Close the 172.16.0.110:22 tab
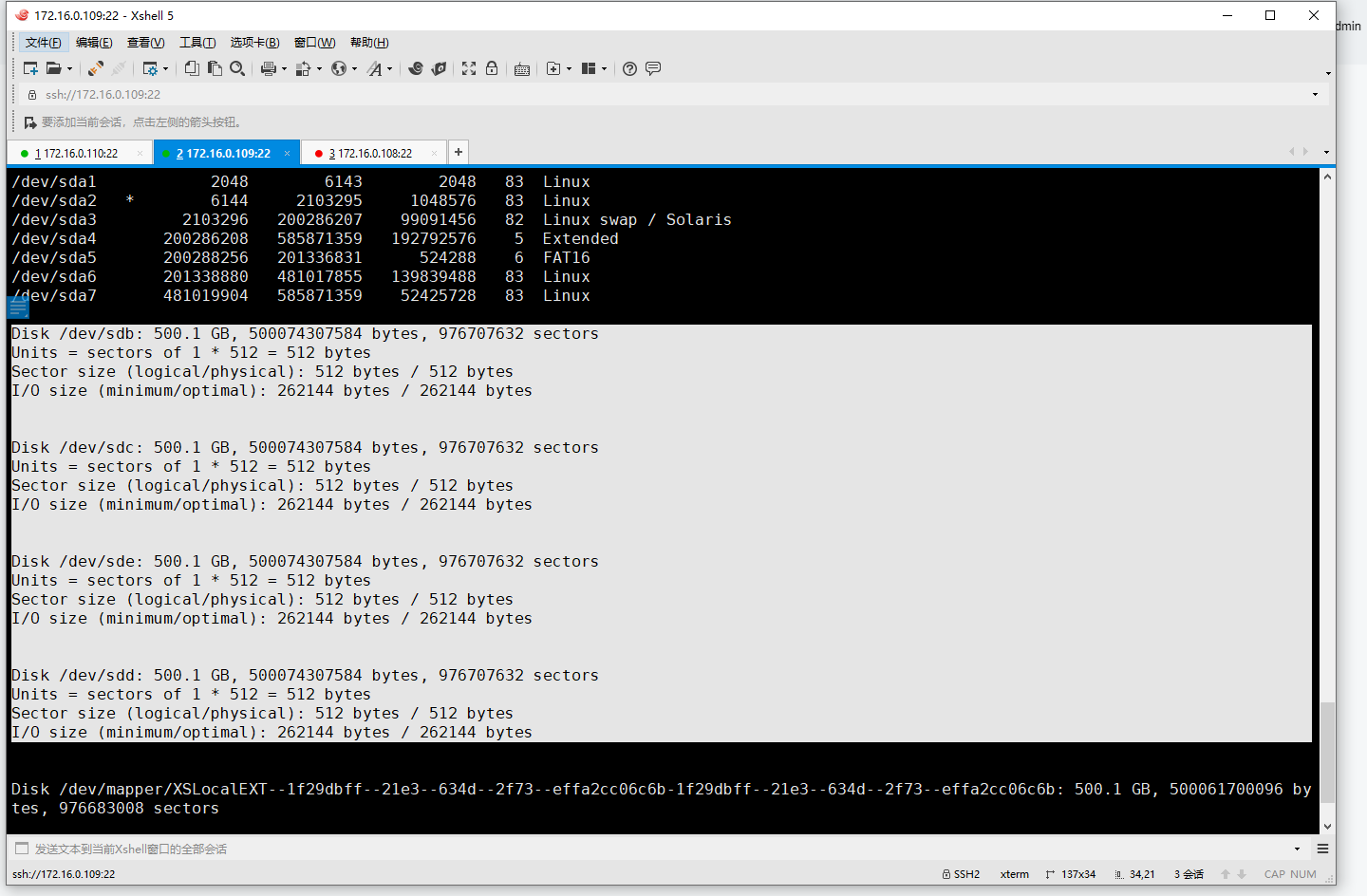This screenshot has height=896, width=1367. 140,153
